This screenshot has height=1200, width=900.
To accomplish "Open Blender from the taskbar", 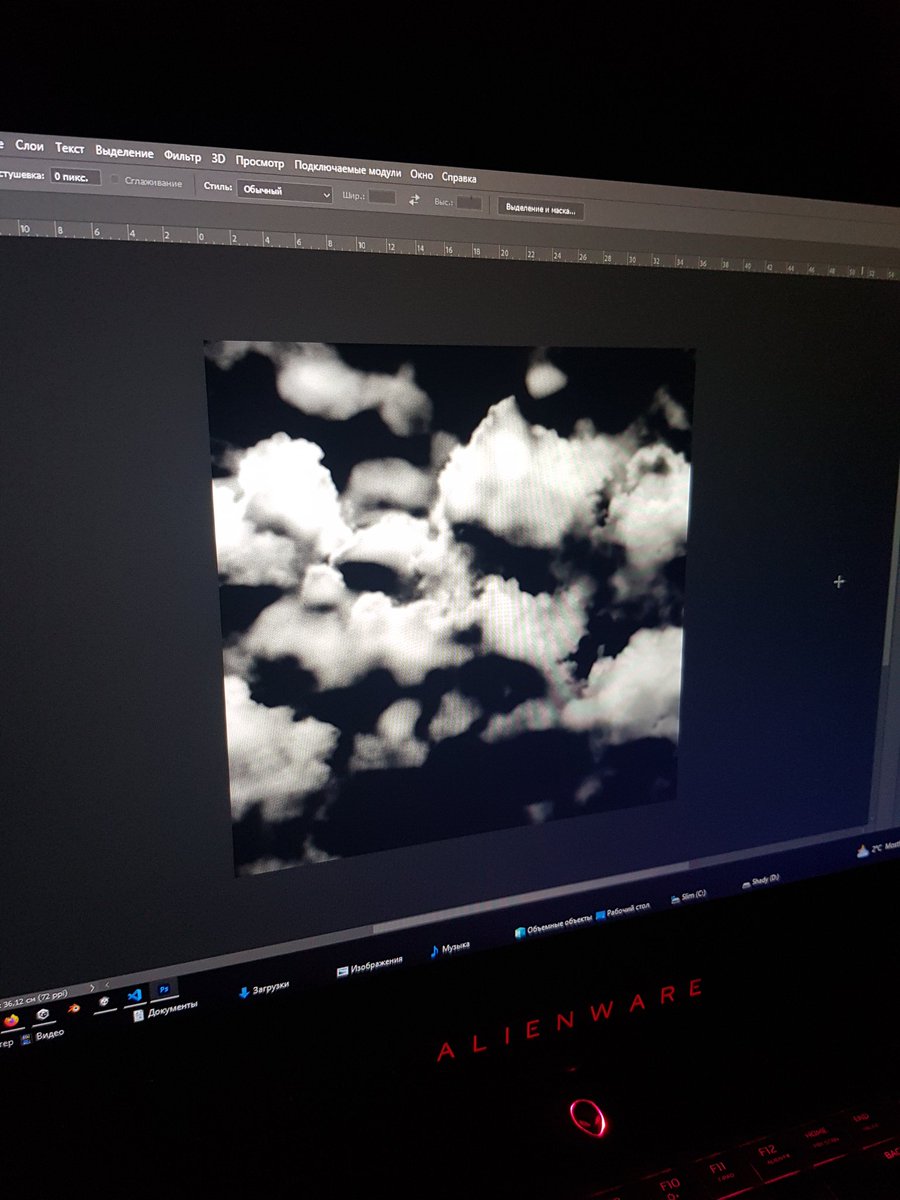I will tap(74, 1007).
